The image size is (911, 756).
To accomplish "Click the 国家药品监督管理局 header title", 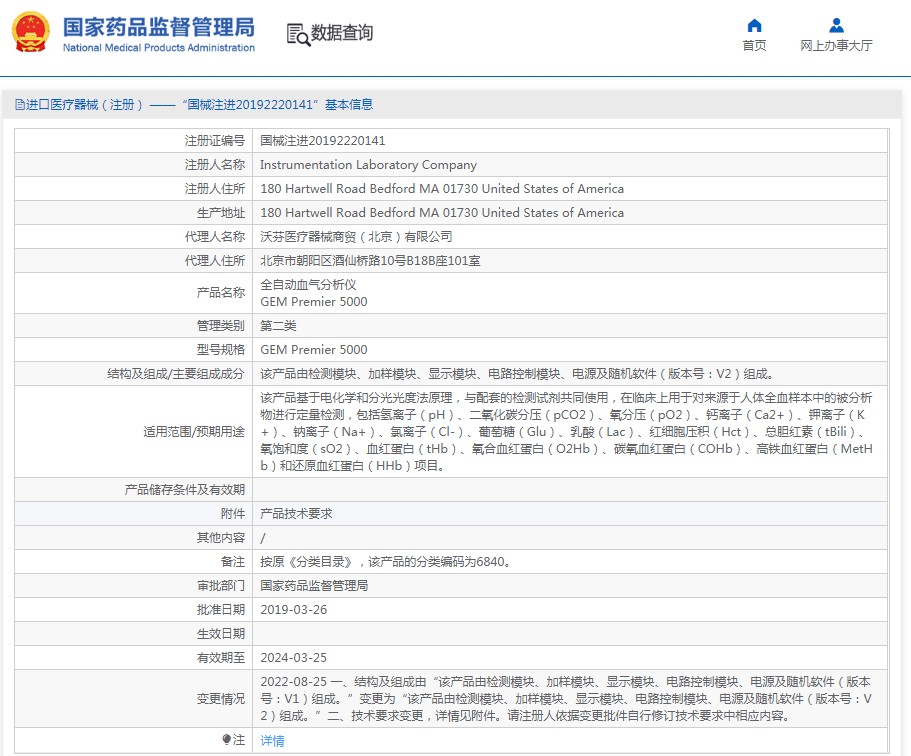I will (159, 27).
